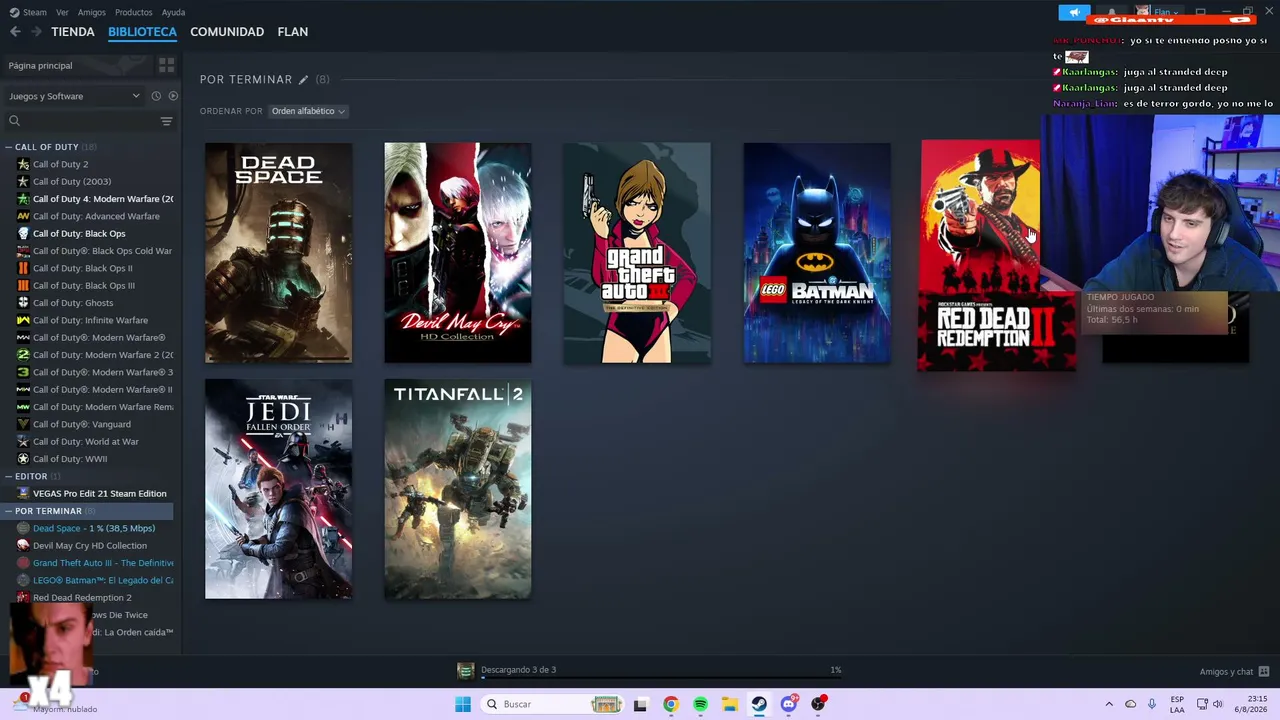Open the Amigos y chat link
This screenshot has height=720, width=1280.
coord(1226,672)
